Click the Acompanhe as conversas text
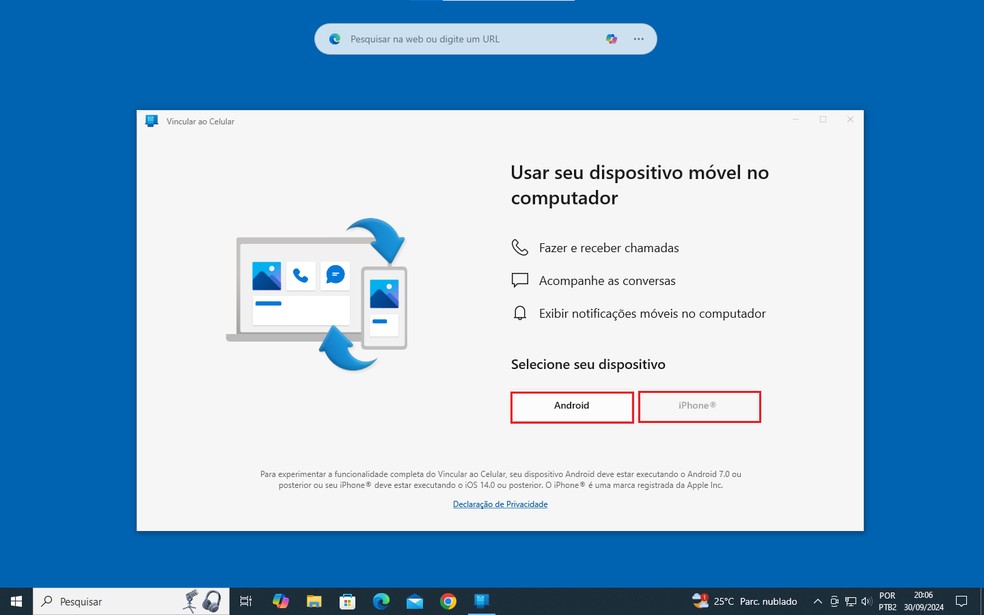 [x=607, y=281]
